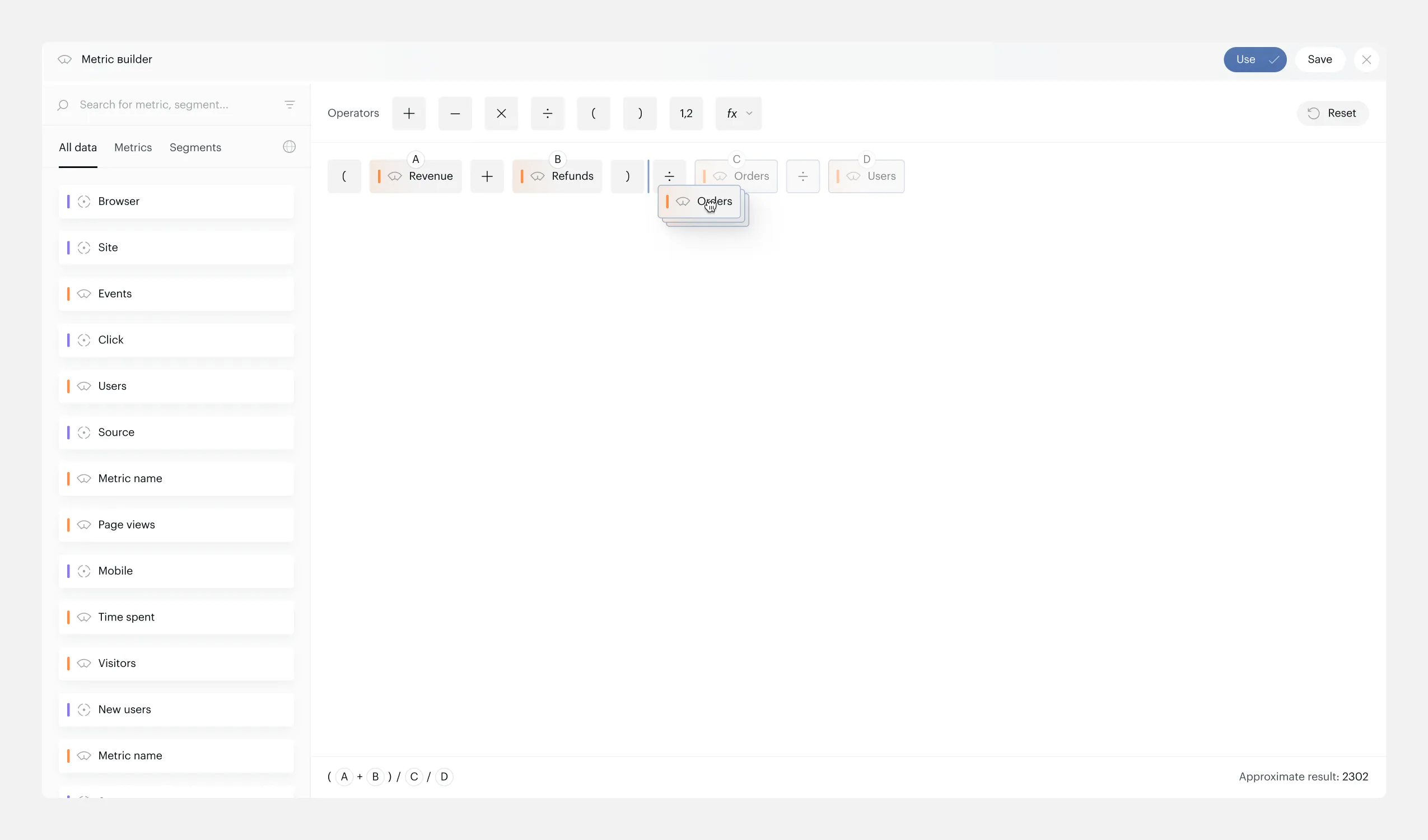Click the segment icon on the Mobile row
The width and height of the screenshot is (1428, 840).
pyautogui.click(x=84, y=571)
